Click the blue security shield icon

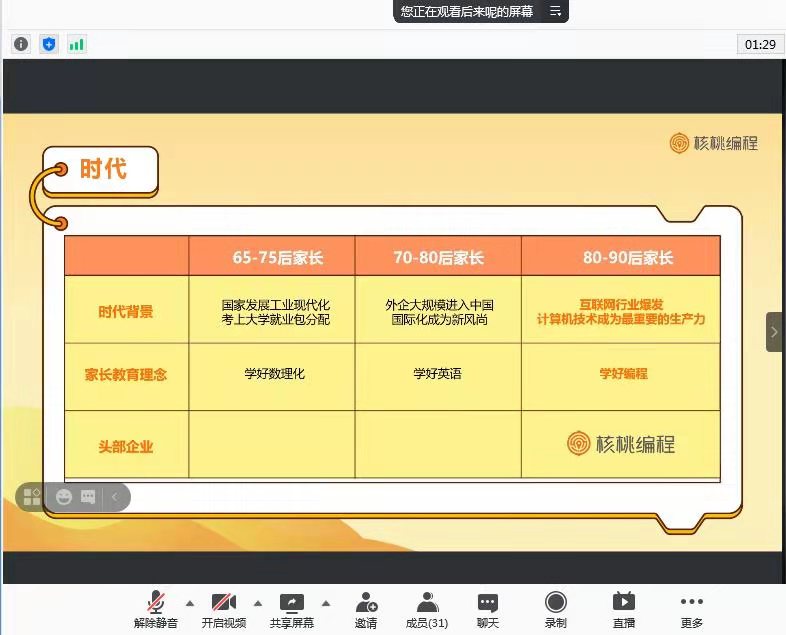(49, 44)
